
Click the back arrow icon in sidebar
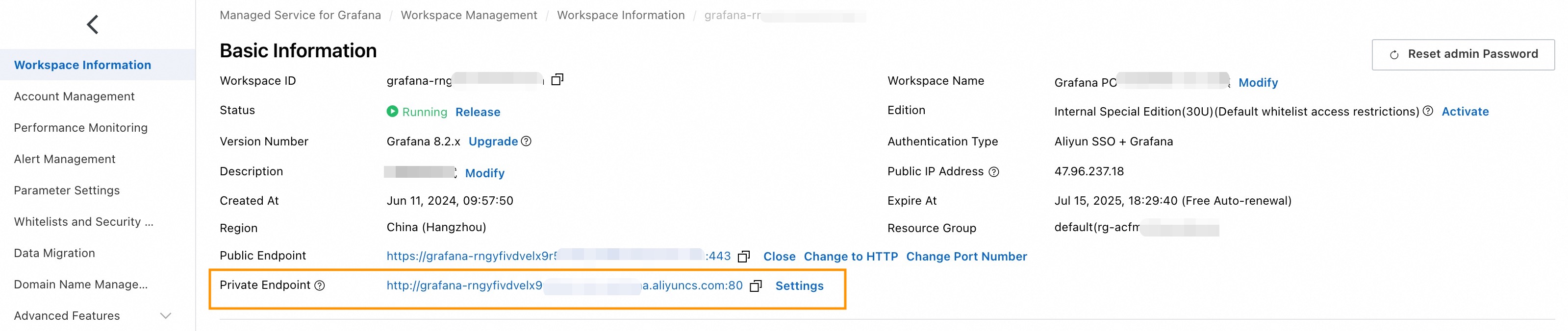click(93, 25)
